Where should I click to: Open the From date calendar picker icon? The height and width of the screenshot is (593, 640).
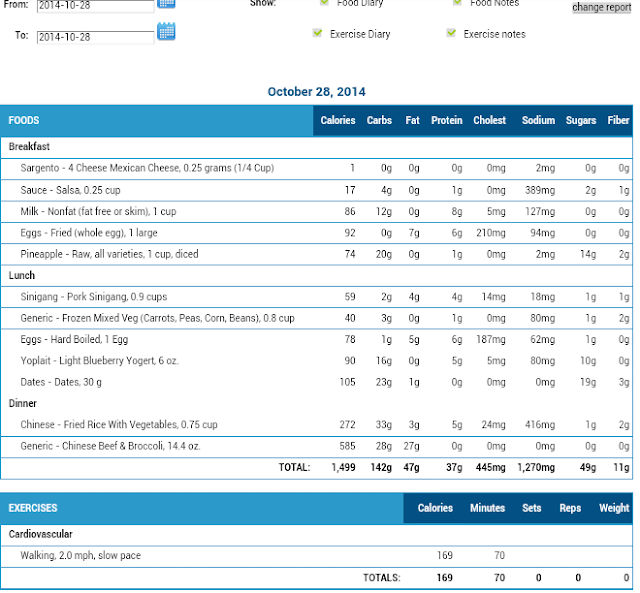(167, 3)
